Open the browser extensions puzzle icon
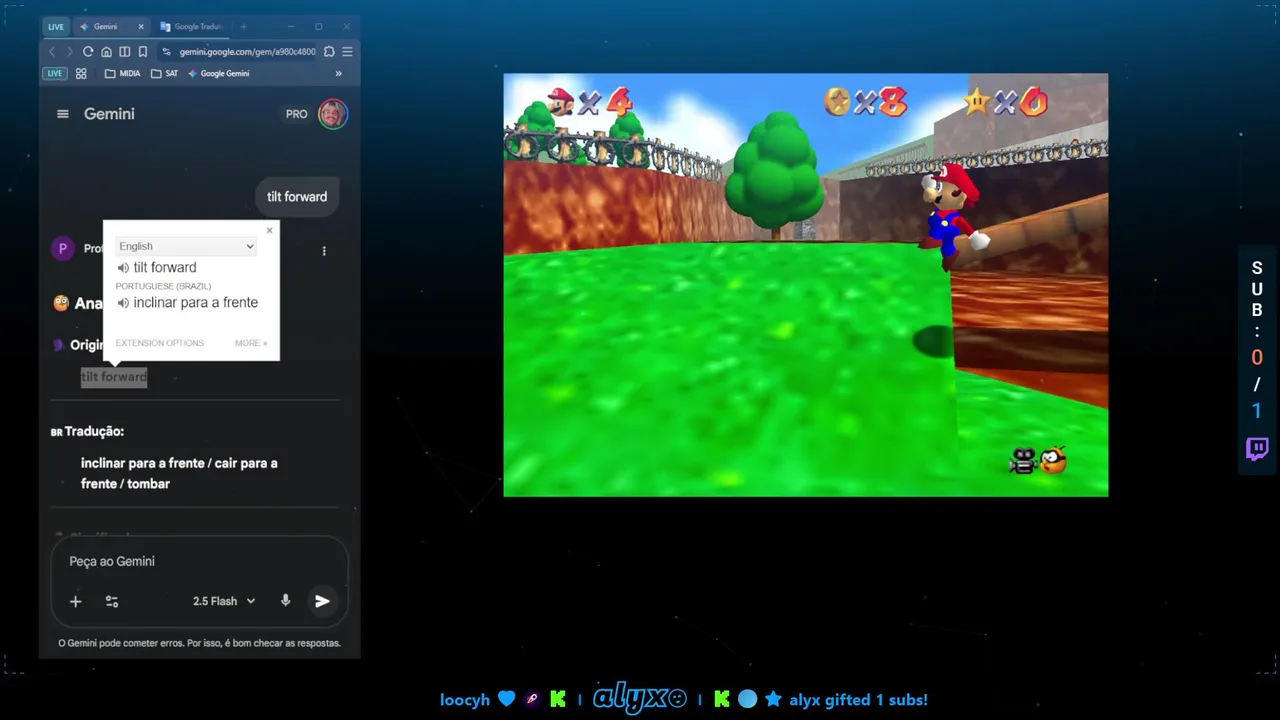 [x=329, y=52]
